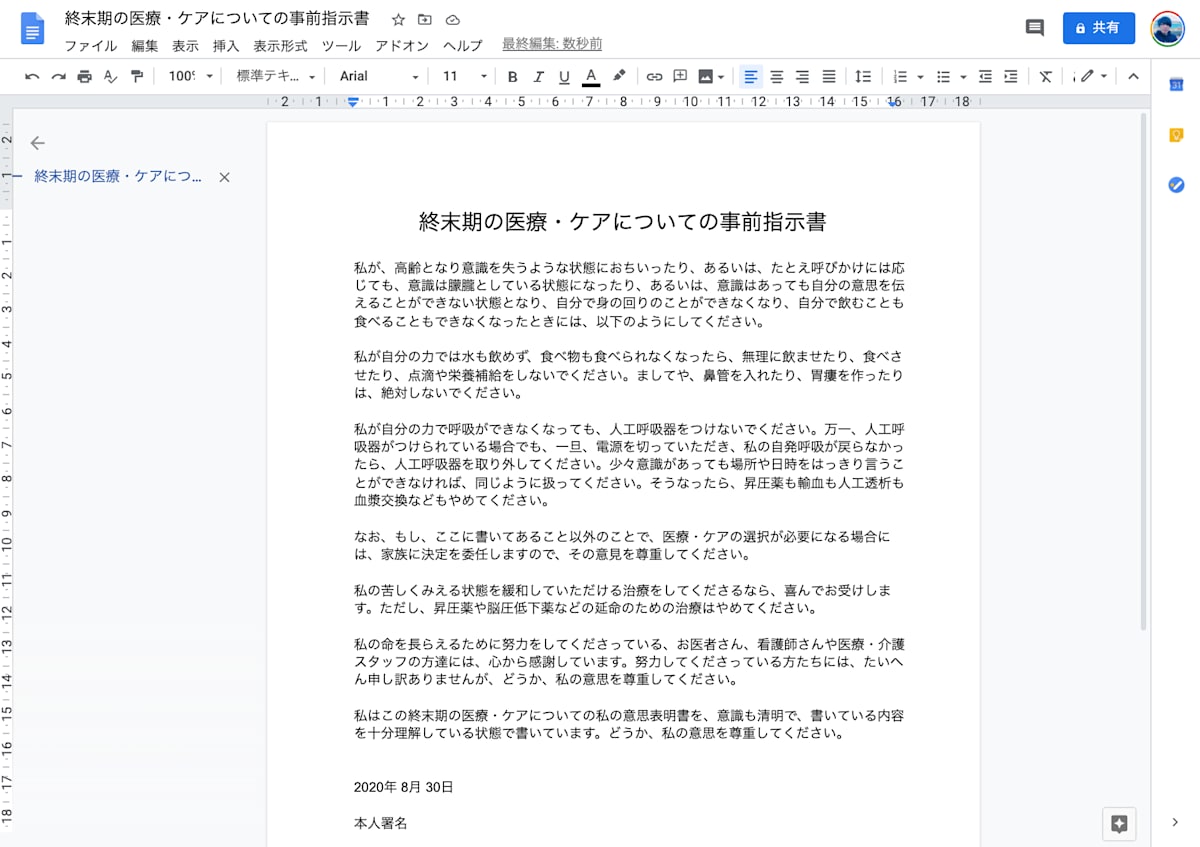Toggle bold formatting
The height and width of the screenshot is (847, 1200).
[511, 76]
